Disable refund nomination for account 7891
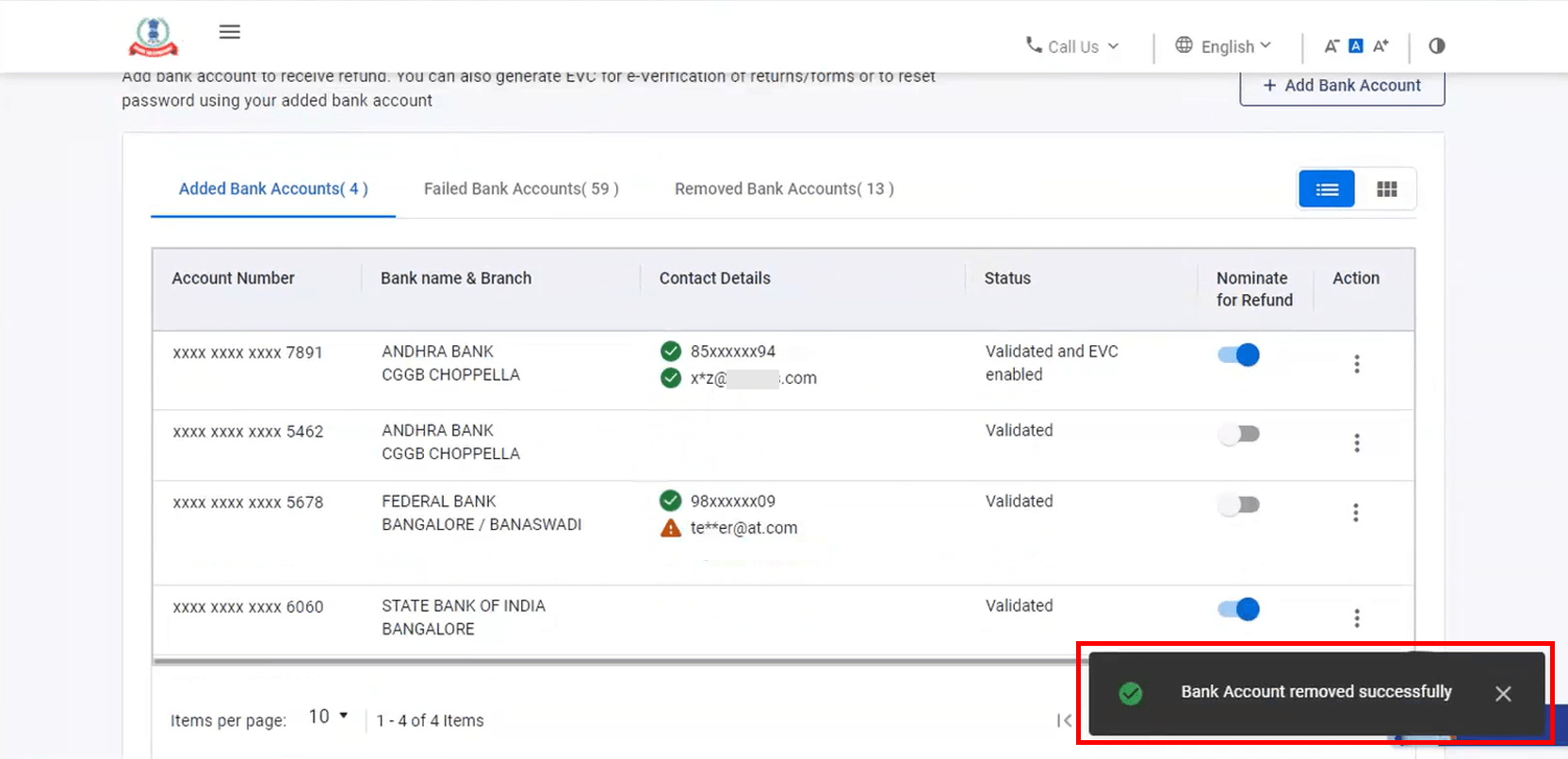This screenshot has height=759, width=1568. coord(1238,355)
